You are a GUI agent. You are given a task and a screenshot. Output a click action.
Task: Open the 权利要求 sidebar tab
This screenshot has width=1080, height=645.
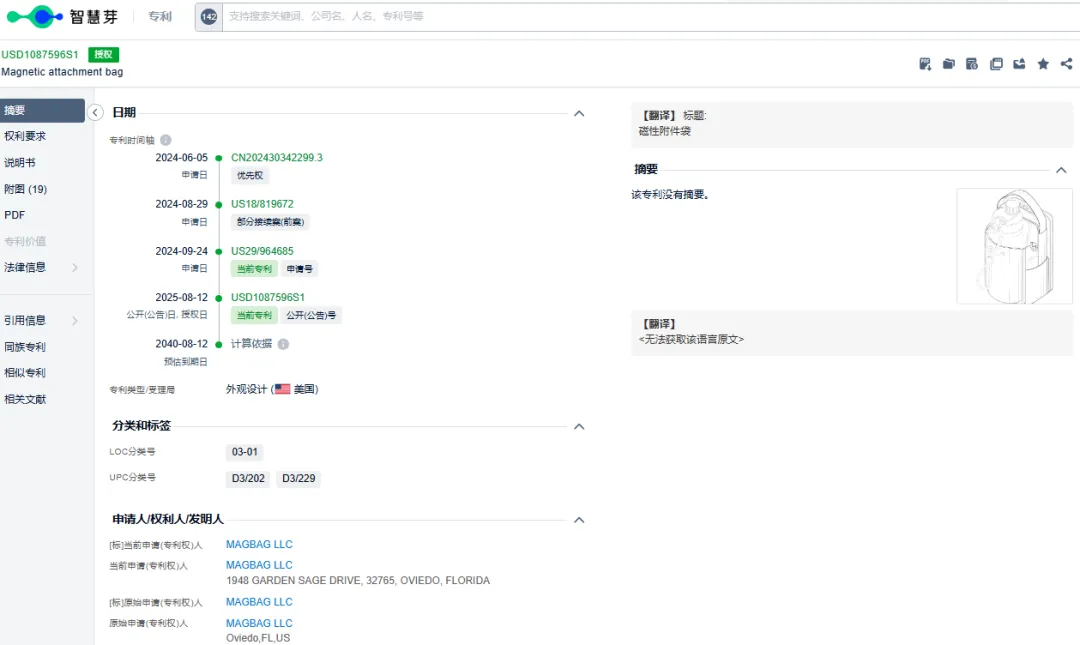(x=25, y=136)
